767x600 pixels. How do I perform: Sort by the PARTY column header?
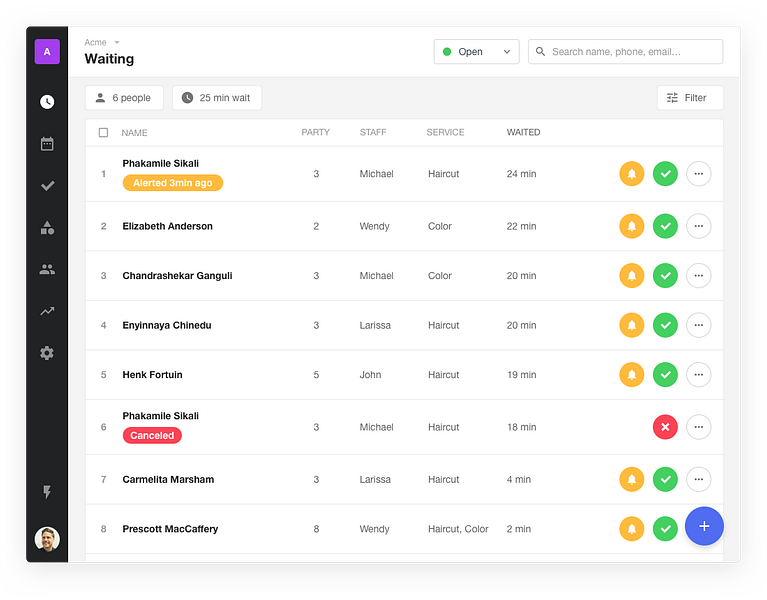(x=316, y=132)
